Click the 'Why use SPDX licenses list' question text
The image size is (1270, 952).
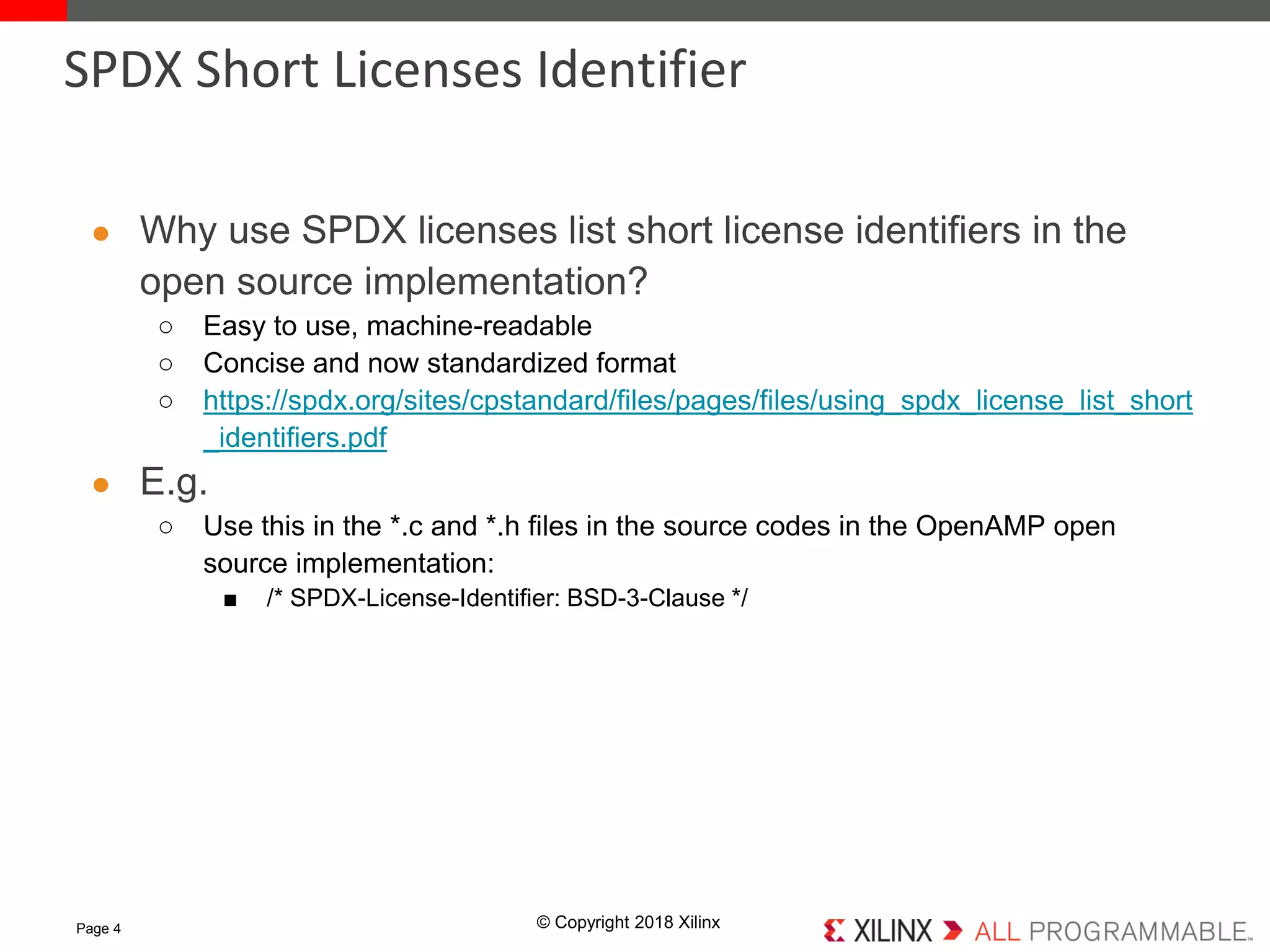(x=633, y=255)
